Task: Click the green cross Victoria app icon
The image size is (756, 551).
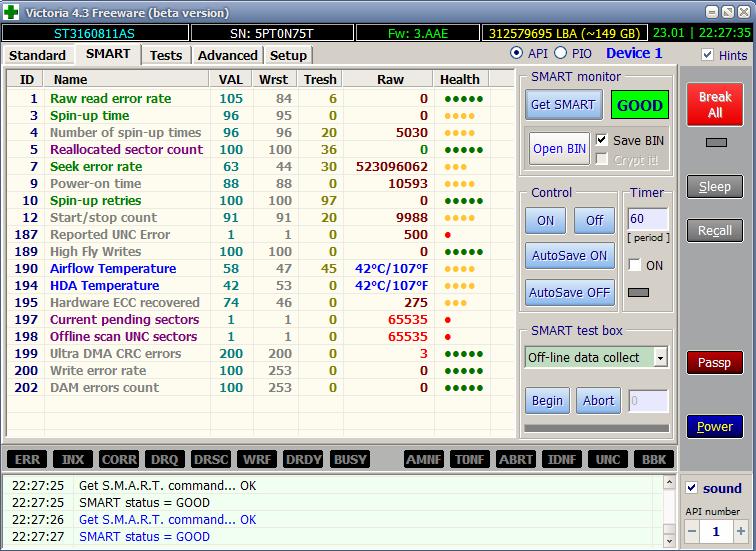Action: tap(11, 12)
